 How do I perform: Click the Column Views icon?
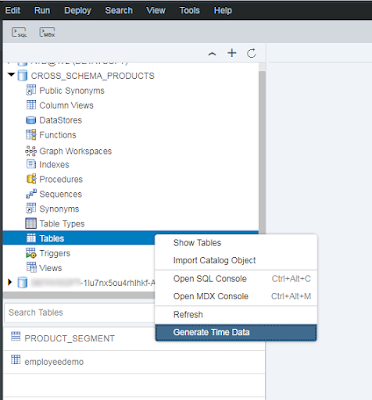click(31, 105)
